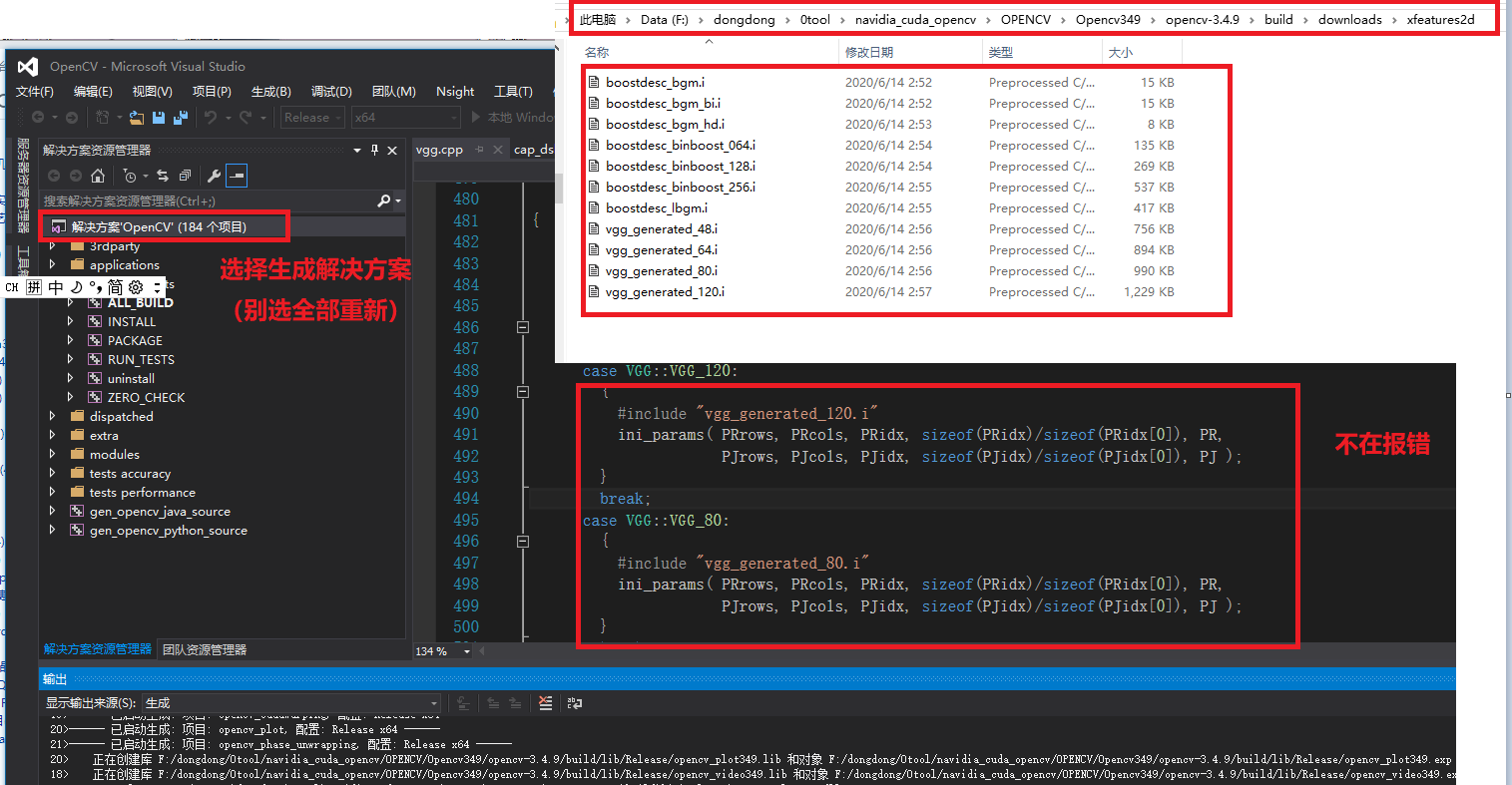Switch to the vgg.cpp tab
1512x785 pixels.
(439, 150)
